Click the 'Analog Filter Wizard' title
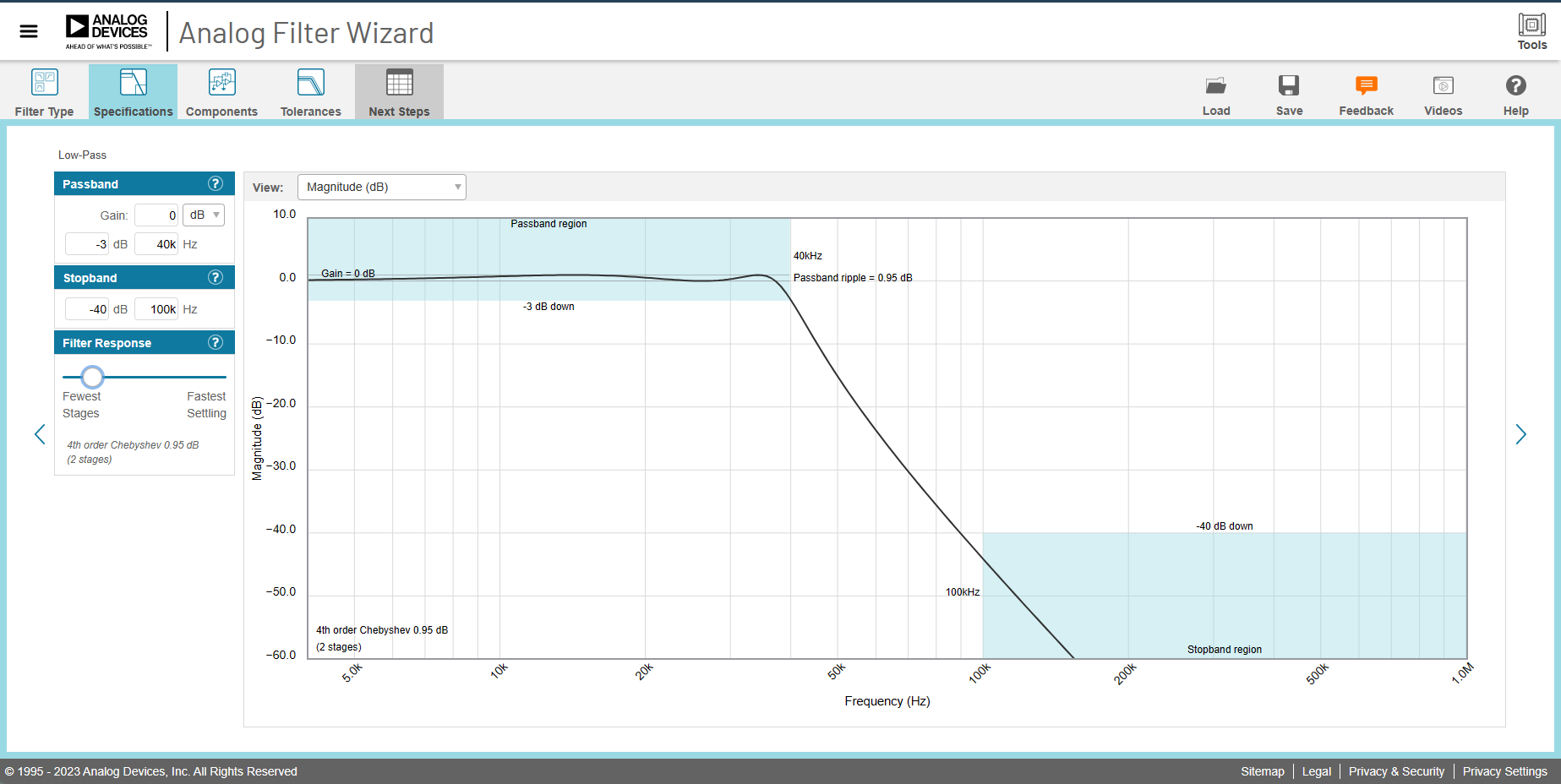Viewport: 1561px width, 784px height. click(x=306, y=33)
